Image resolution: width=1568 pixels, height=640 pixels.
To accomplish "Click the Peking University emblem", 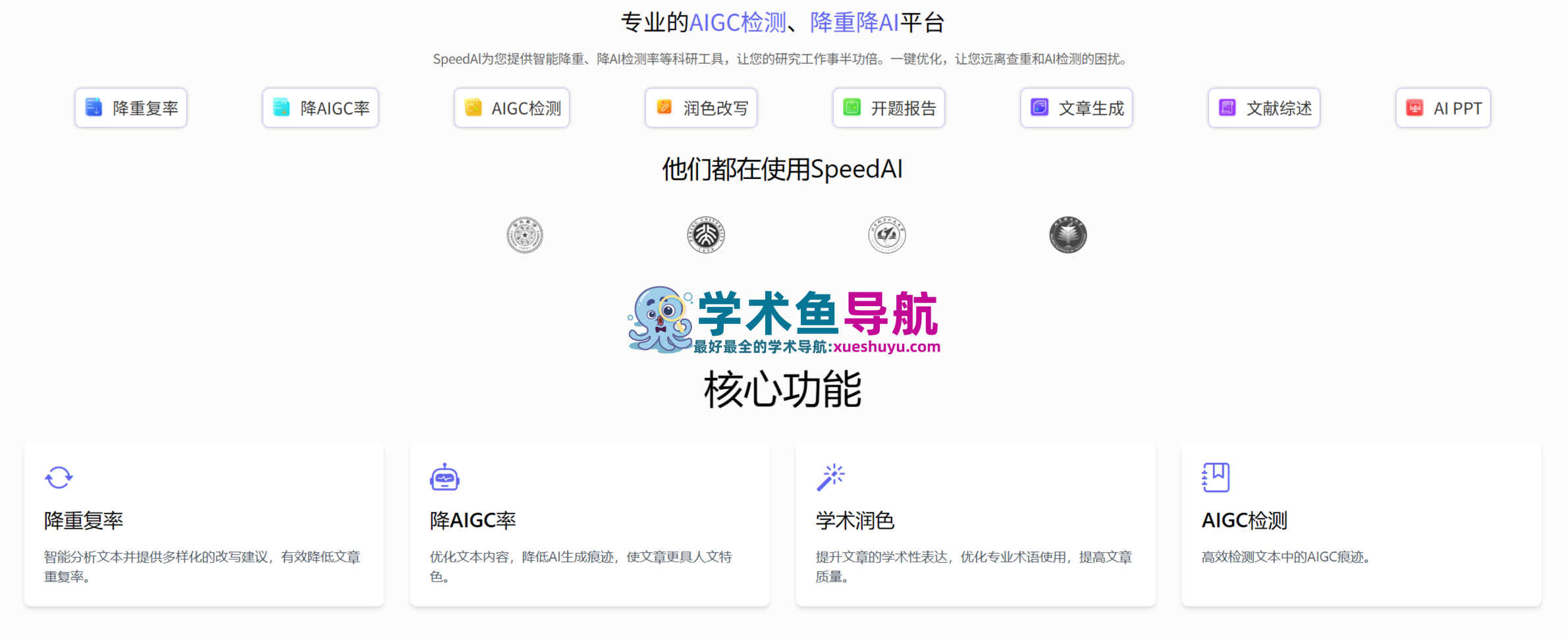I will pyautogui.click(x=706, y=235).
